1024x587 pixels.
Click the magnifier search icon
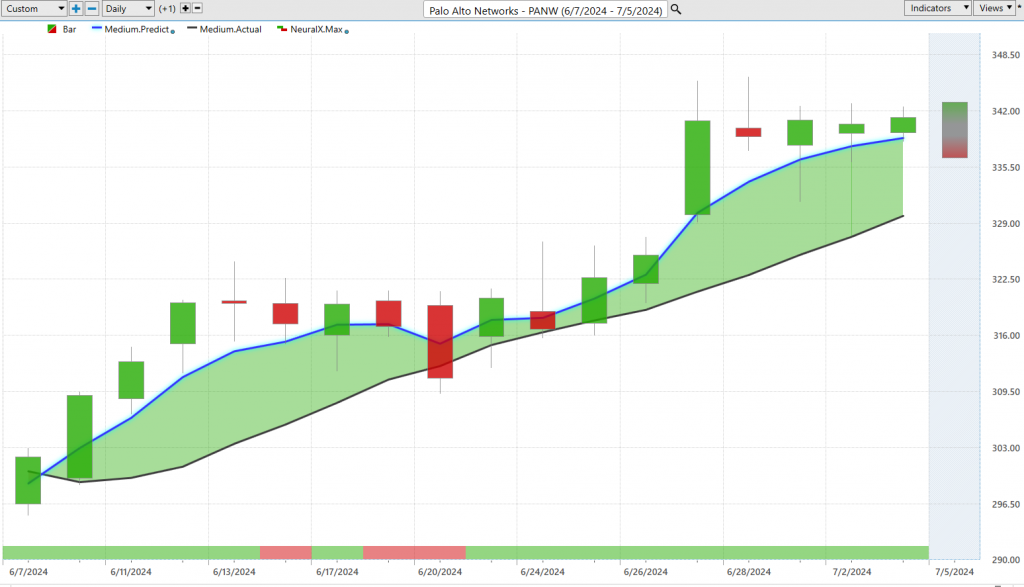point(676,10)
